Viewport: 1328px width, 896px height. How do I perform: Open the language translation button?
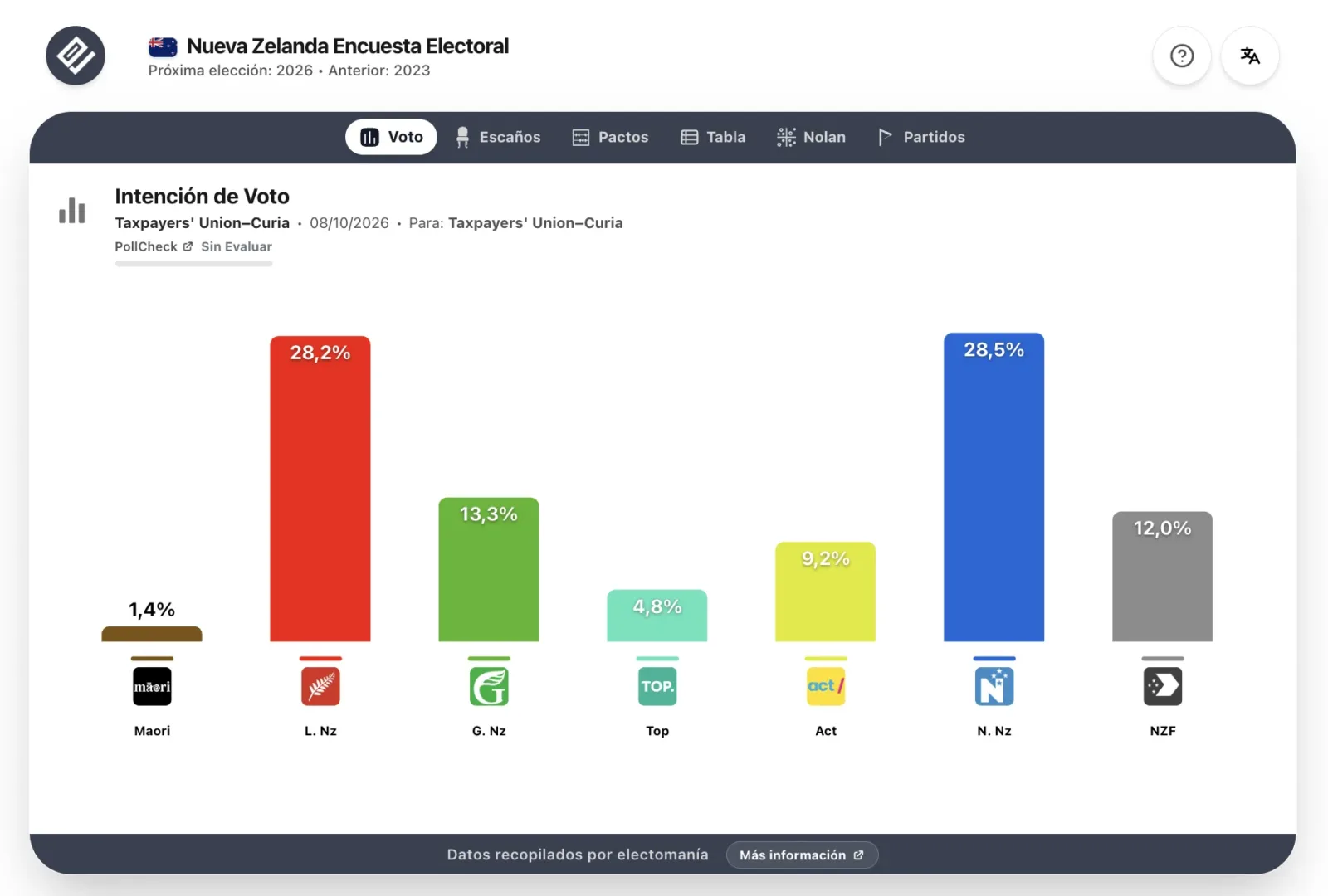pos(1250,56)
